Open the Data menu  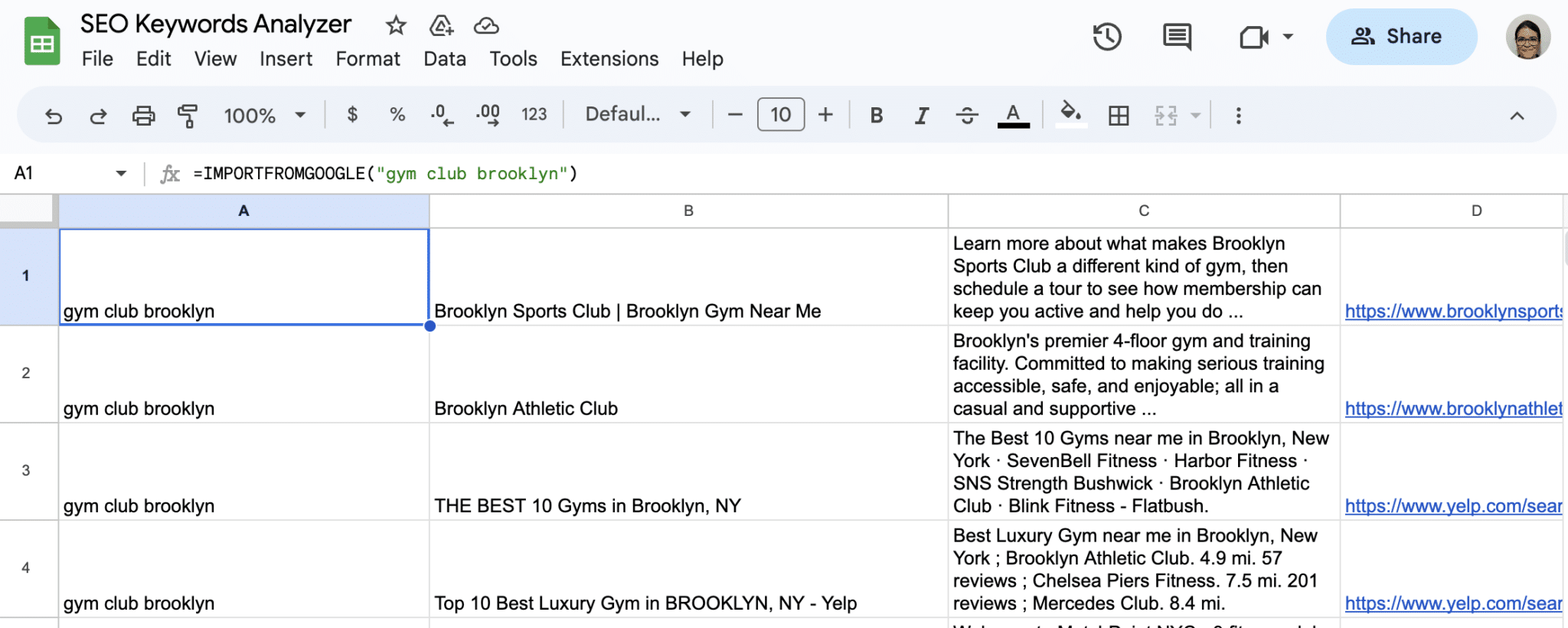tap(445, 59)
